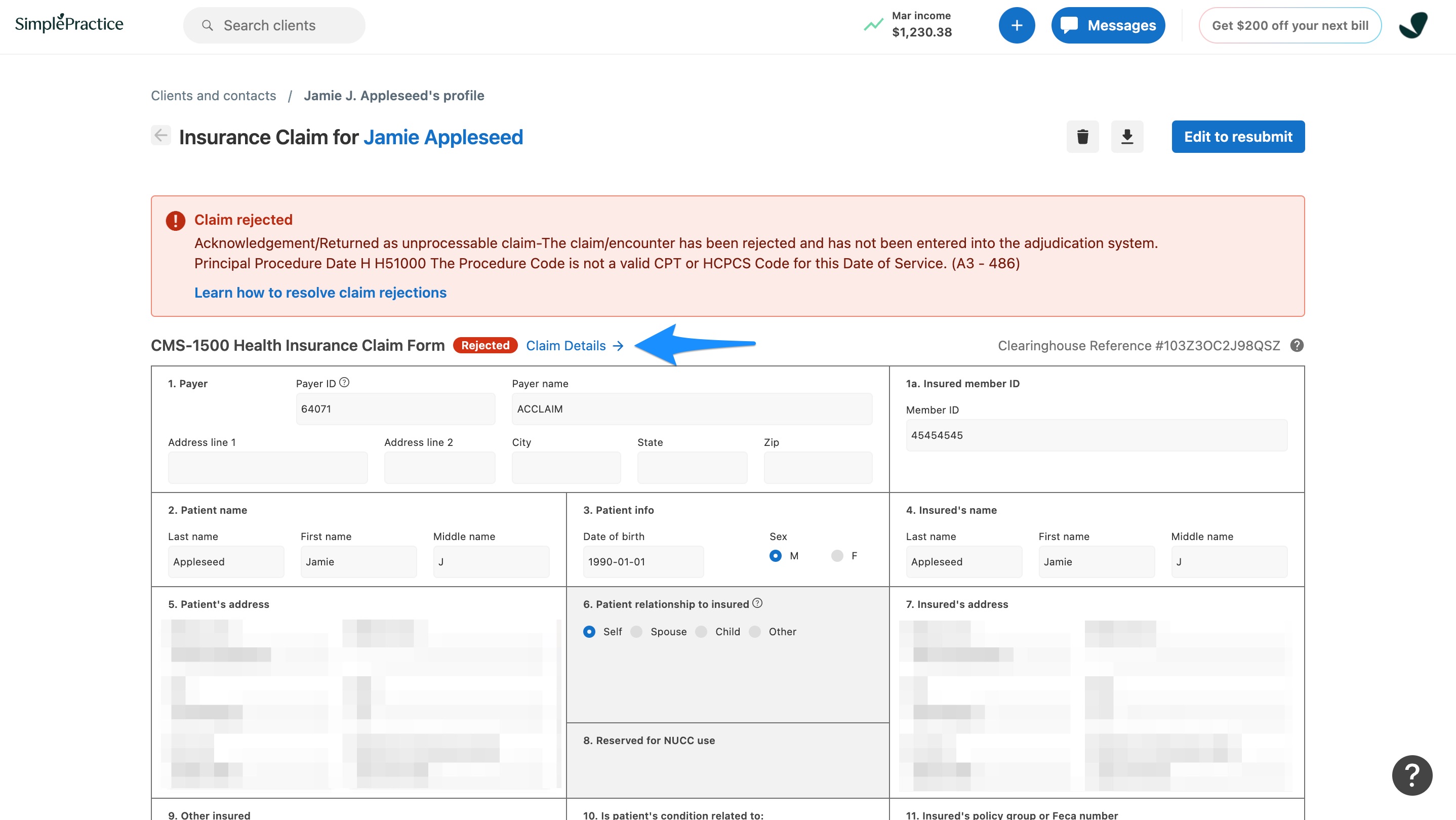This screenshot has height=820, width=1456.
Task: Click insured's Middle name field
Action: click(1229, 562)
